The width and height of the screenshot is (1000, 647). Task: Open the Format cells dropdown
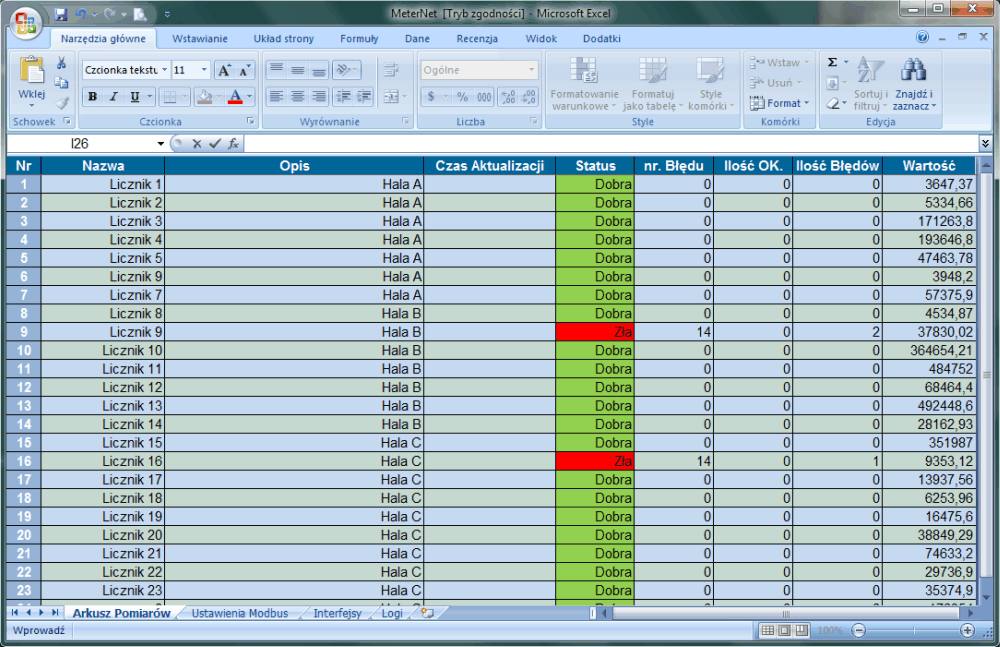coord(779,103)
